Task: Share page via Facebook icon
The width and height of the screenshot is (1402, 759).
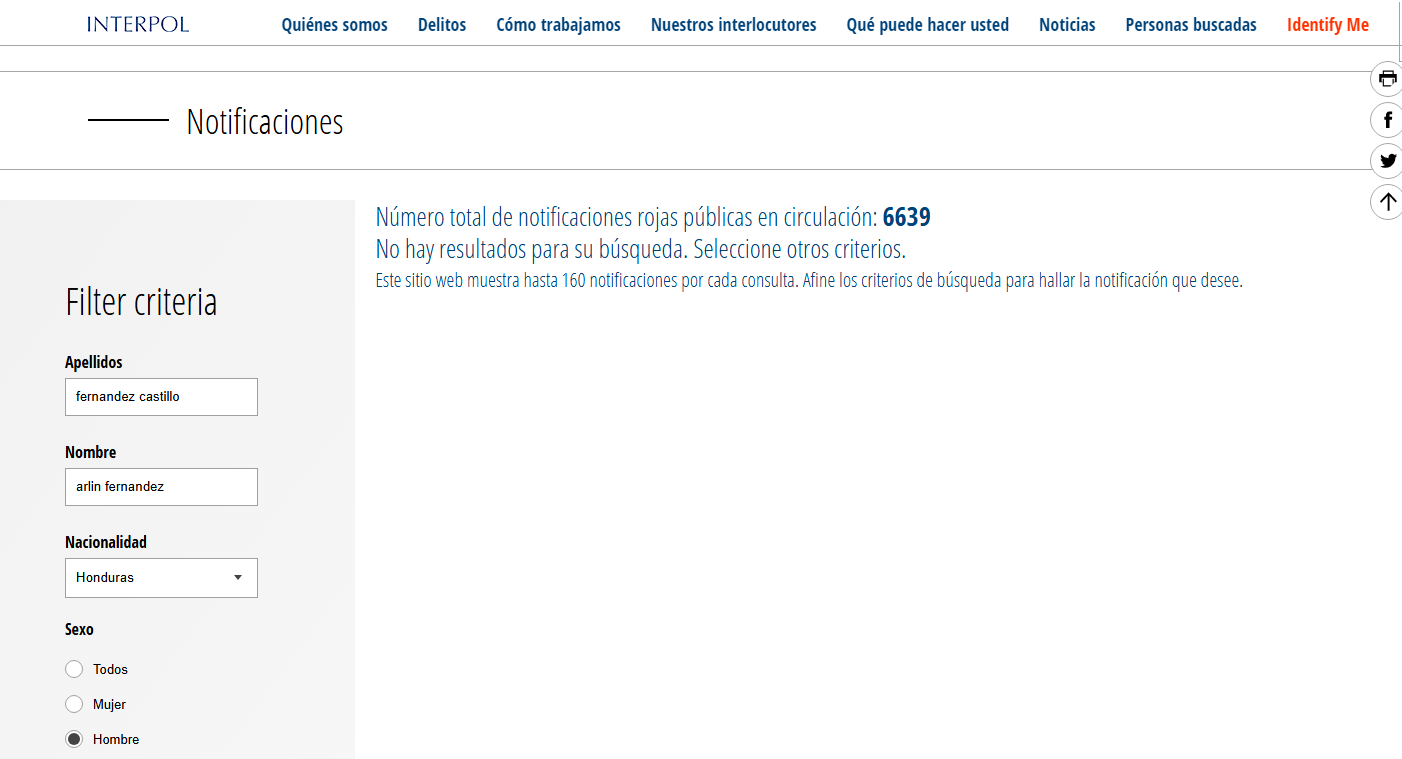Action: tap(1387, 120)
